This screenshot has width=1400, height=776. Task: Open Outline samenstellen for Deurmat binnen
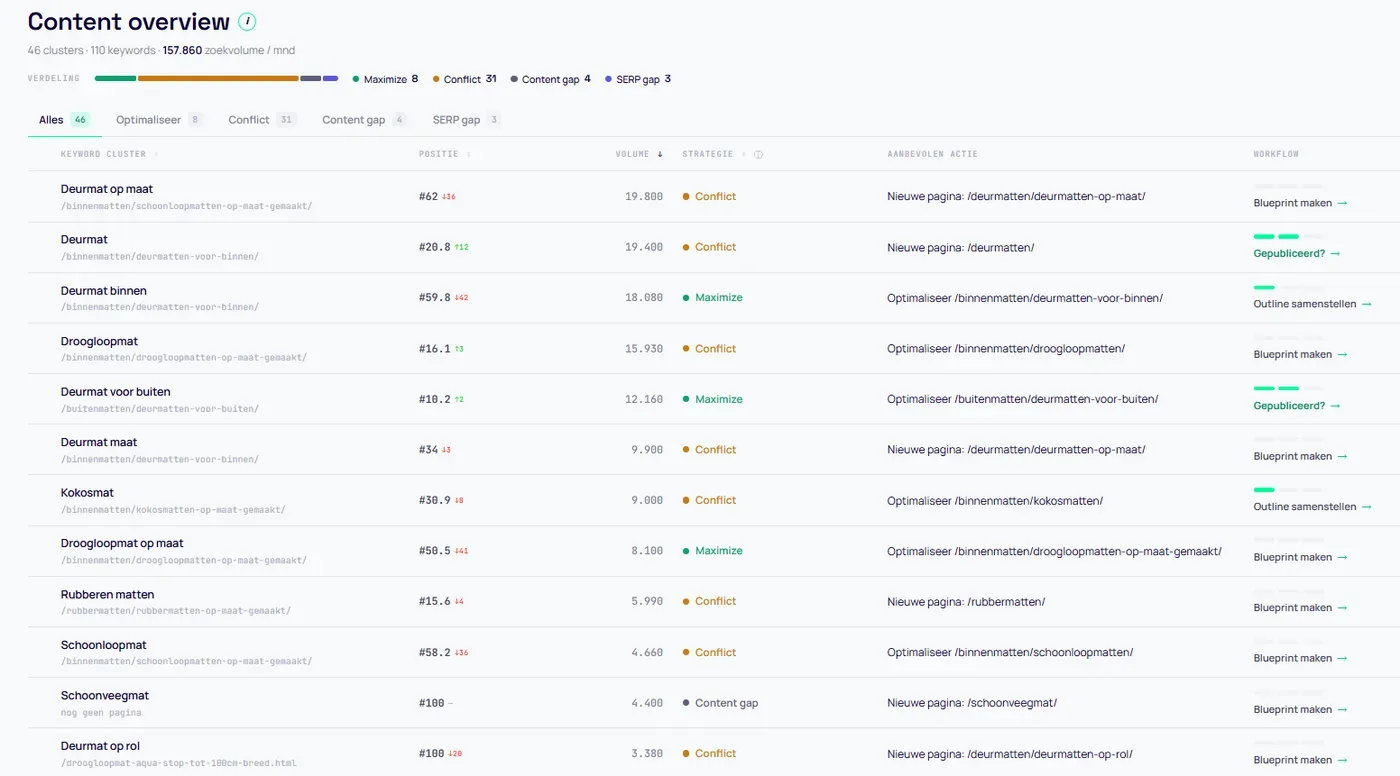[1313, 304]
